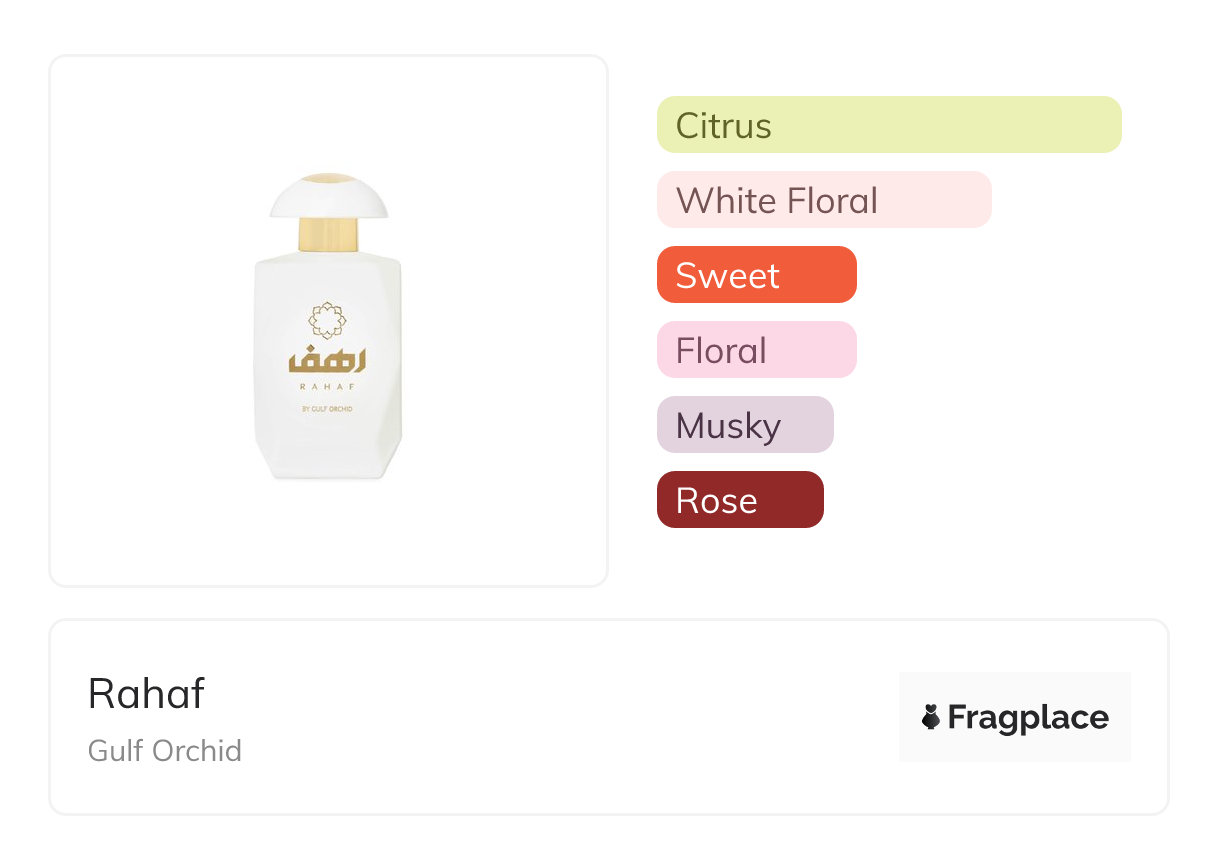This screenshot has width=1218, height=864.
Task: Click the gold Arabic calligraphy on the bottle
Action: click(327, 360)
